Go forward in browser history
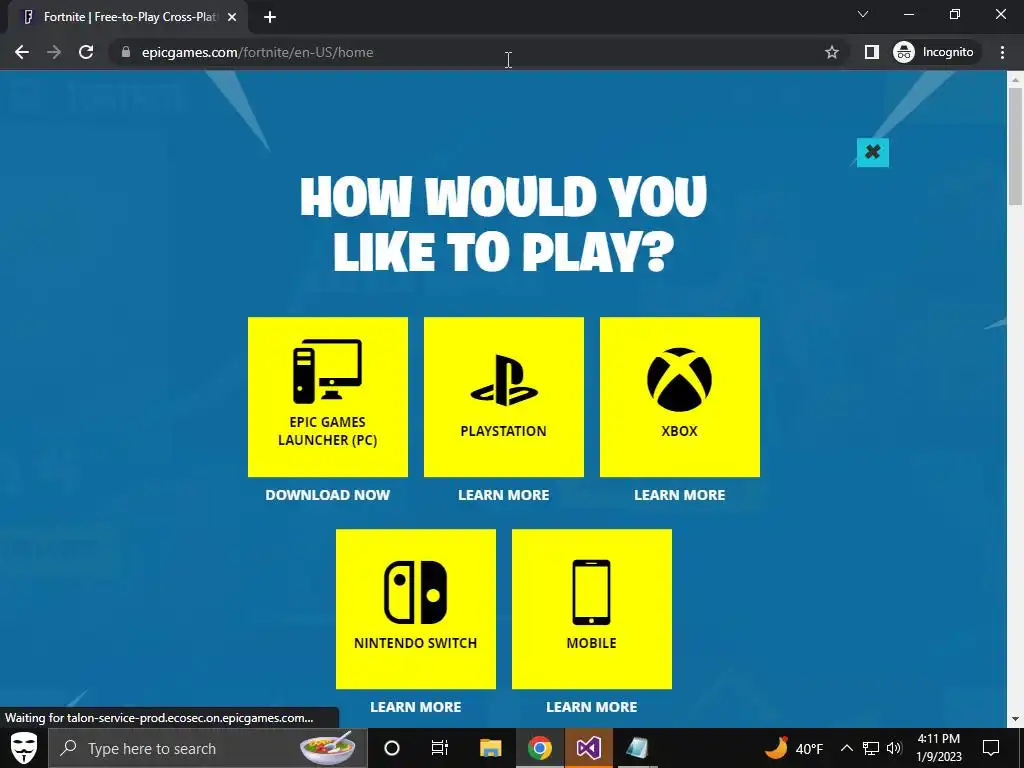This screenshot has height=768, width=1024. (x=54, y=52)
